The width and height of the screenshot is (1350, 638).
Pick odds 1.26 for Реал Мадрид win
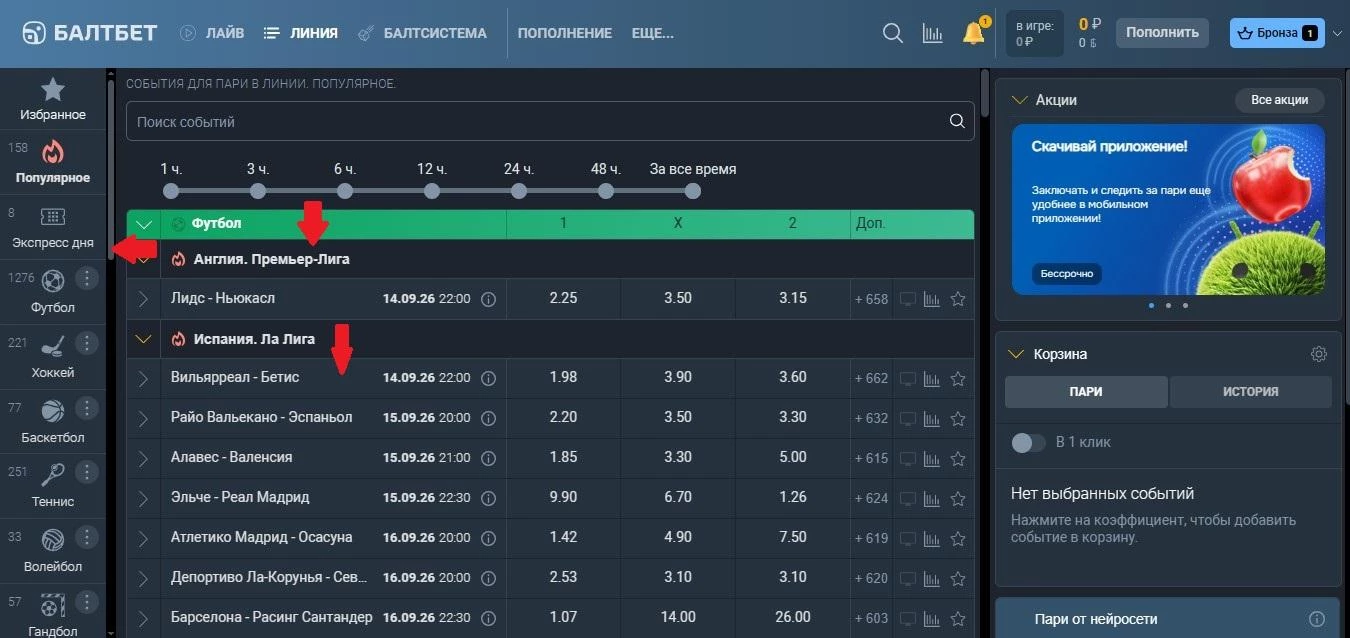tap(792, 497)
